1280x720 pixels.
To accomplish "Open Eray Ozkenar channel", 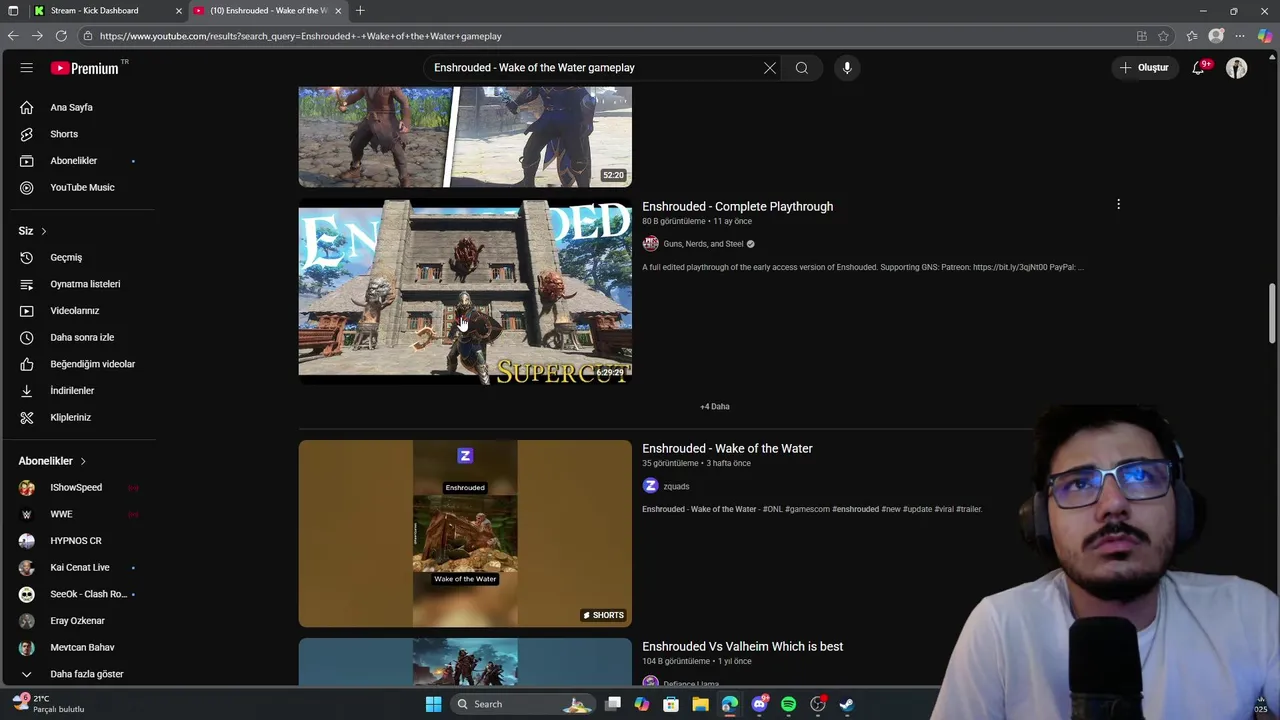I will coord(78,621).
